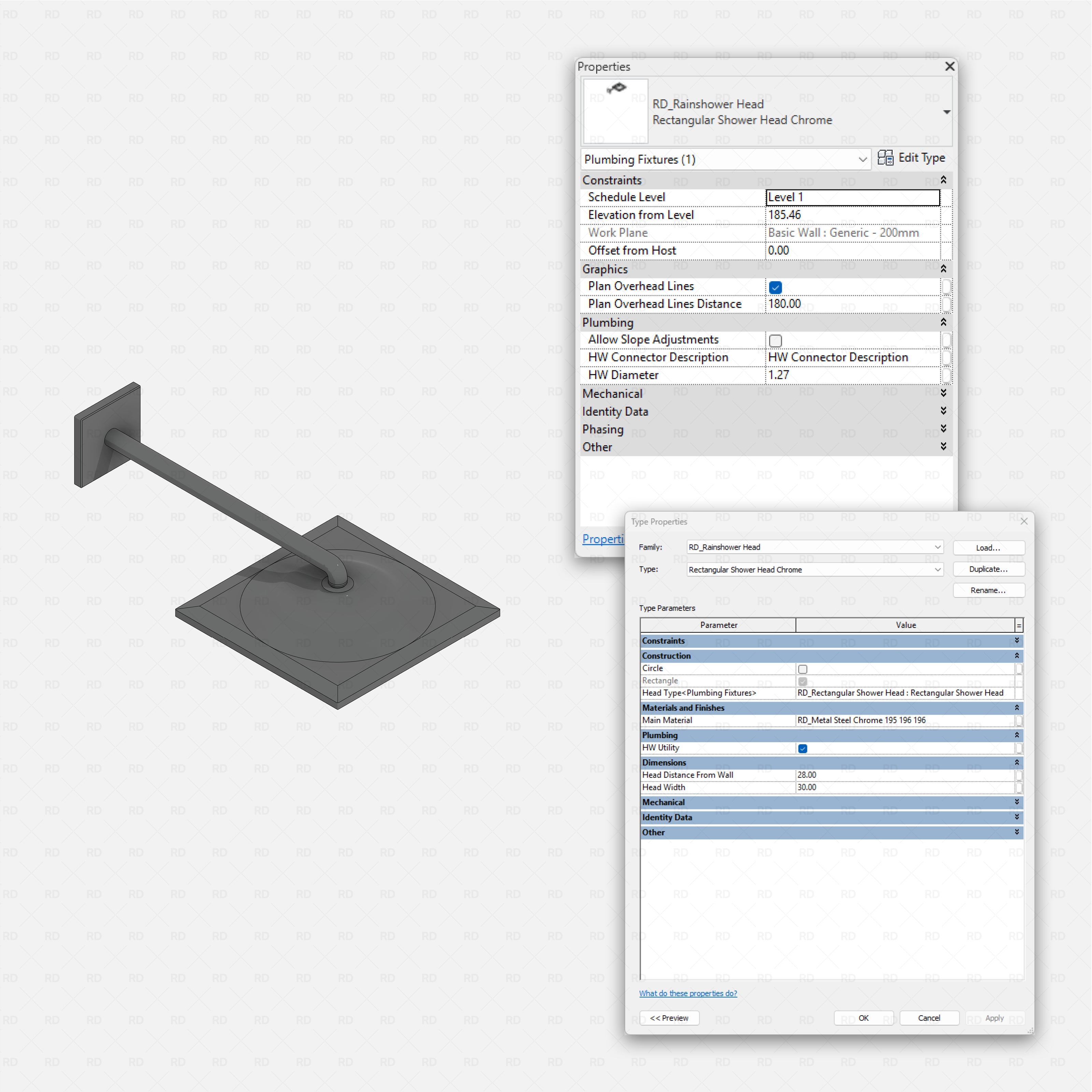Click the RD_Rainshower Head preview thumbnail
The image size is (1092, 1092).
(616, 111)
